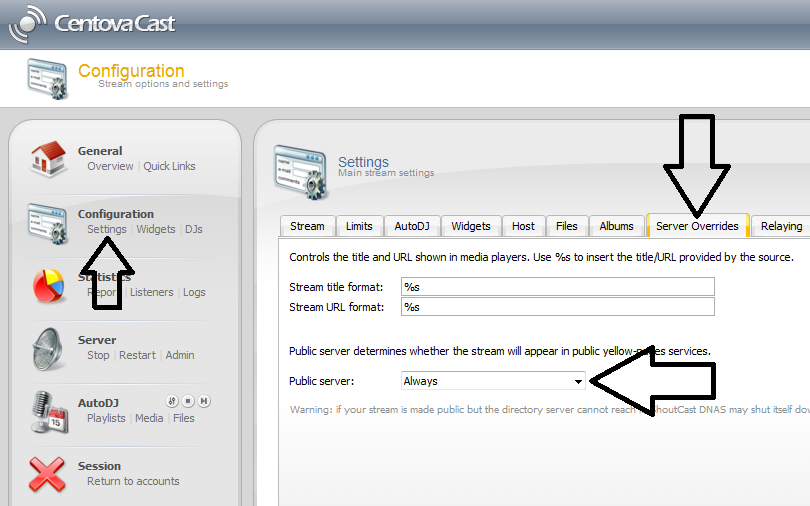
Task: Click the Server satellite dish icon
Action: click(x=48, y=350)
